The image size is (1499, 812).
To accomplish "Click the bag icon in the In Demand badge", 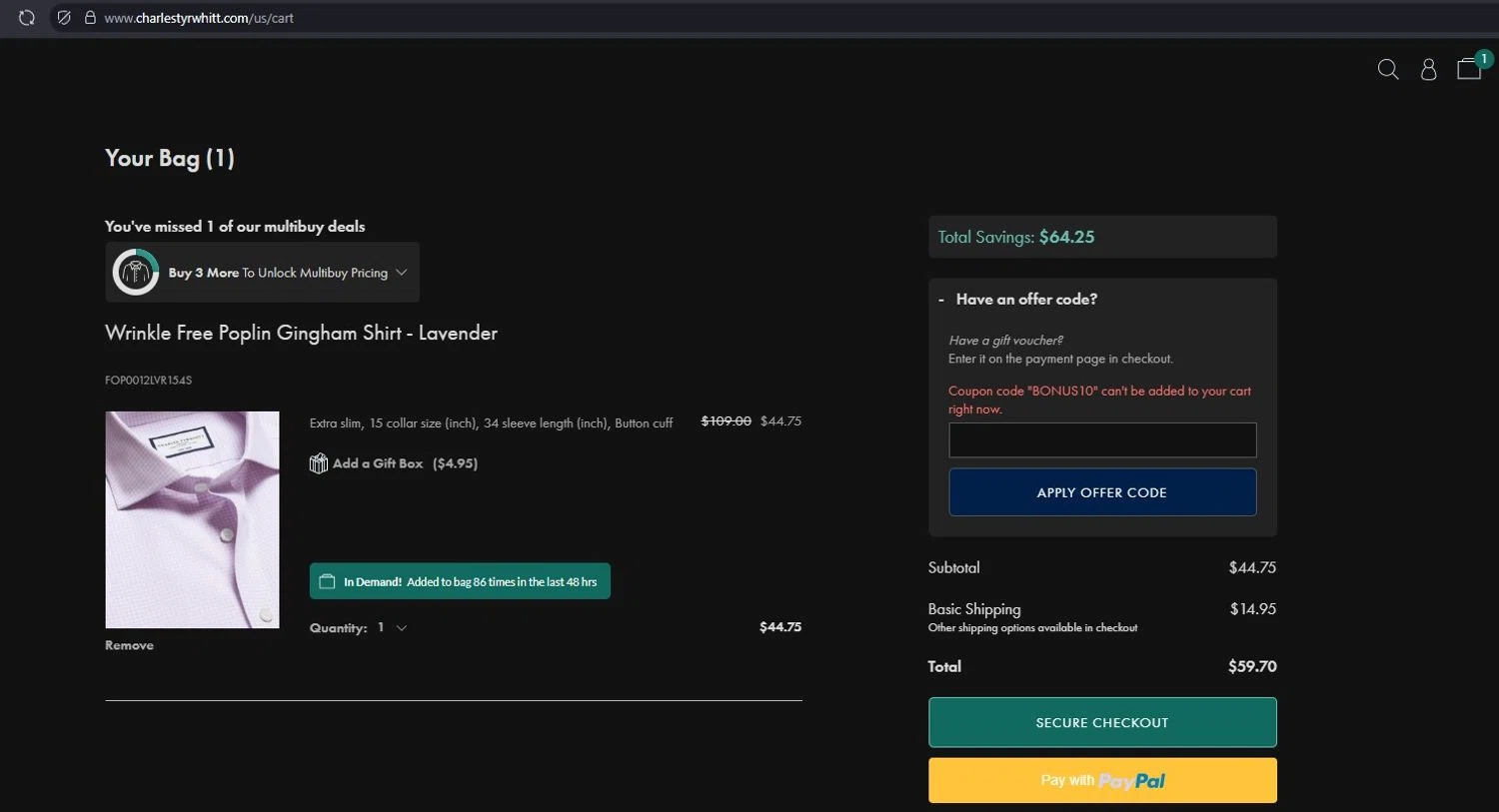I will click(x=327, y=581).
